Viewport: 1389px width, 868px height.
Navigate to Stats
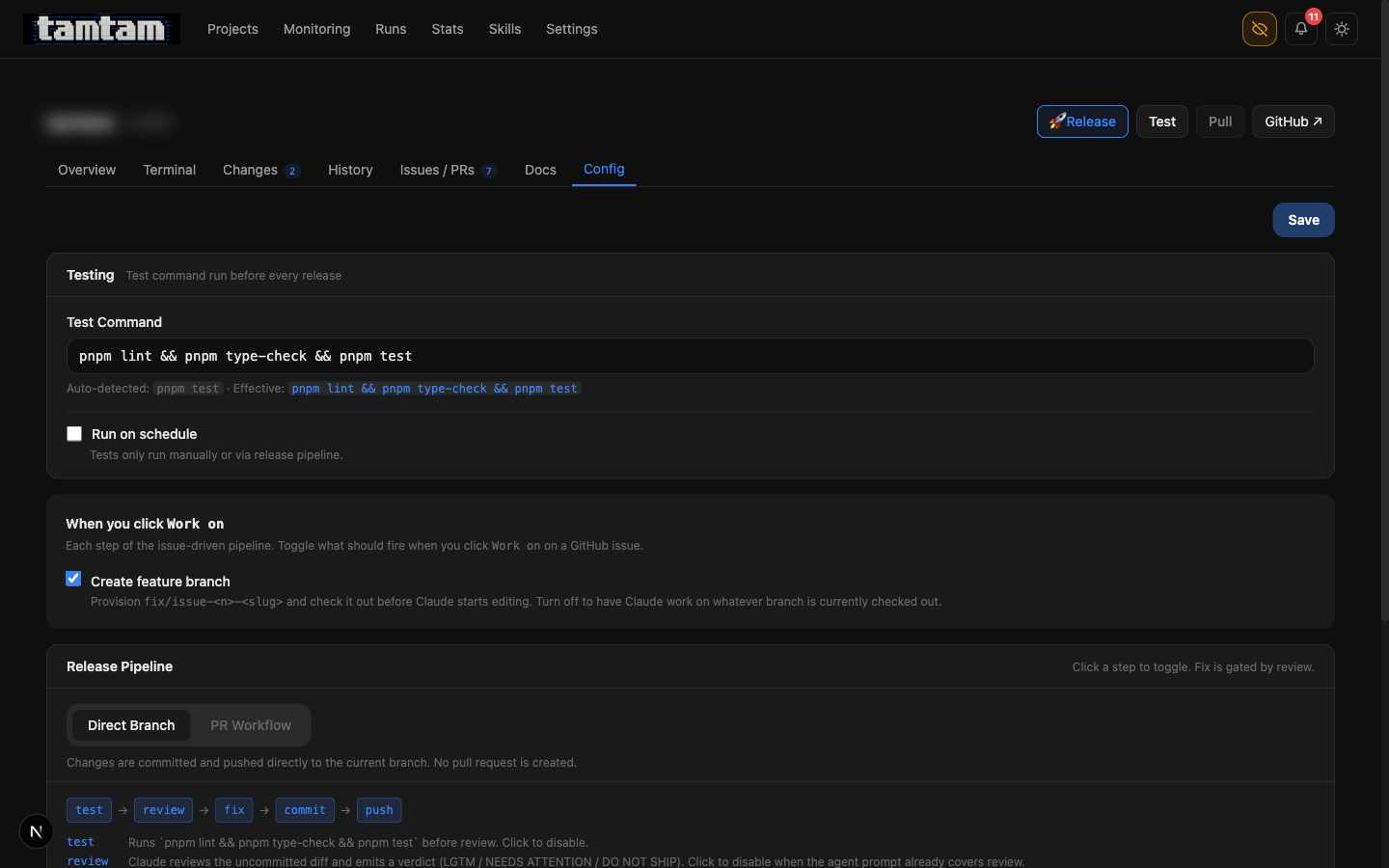click(x=448, y=29)
